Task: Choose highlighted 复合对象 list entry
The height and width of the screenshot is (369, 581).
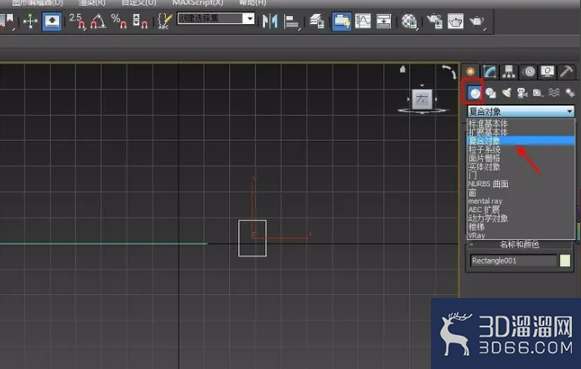Action: click(521, 140)
